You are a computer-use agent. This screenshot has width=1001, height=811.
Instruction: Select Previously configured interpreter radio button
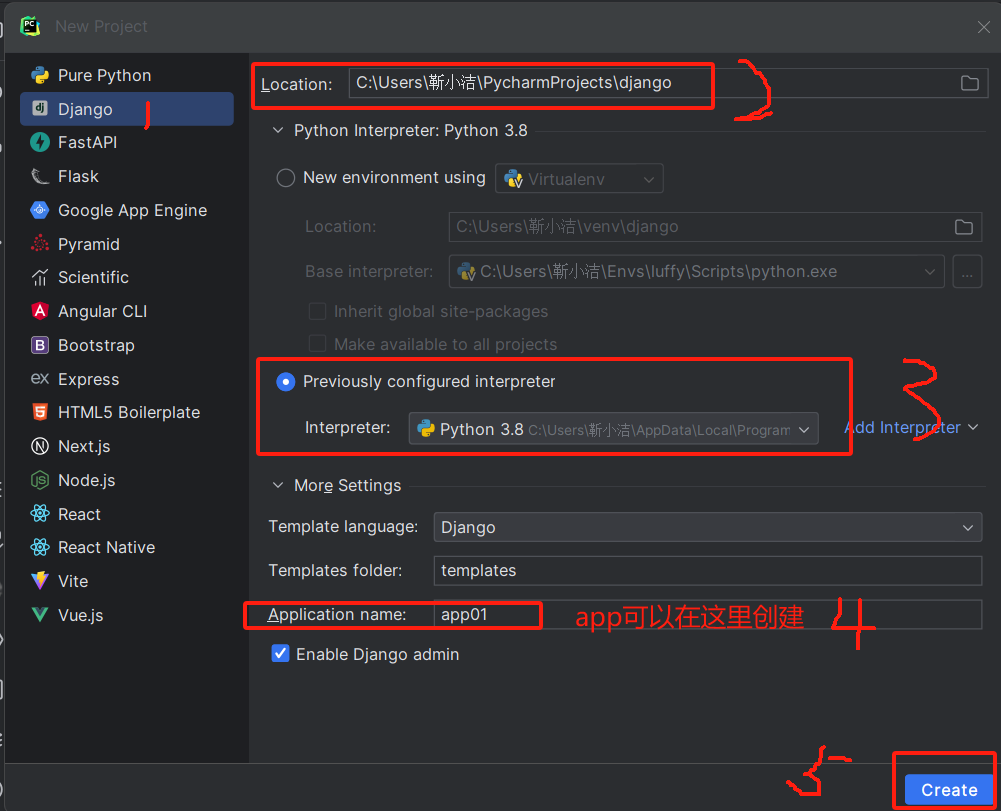285,382
